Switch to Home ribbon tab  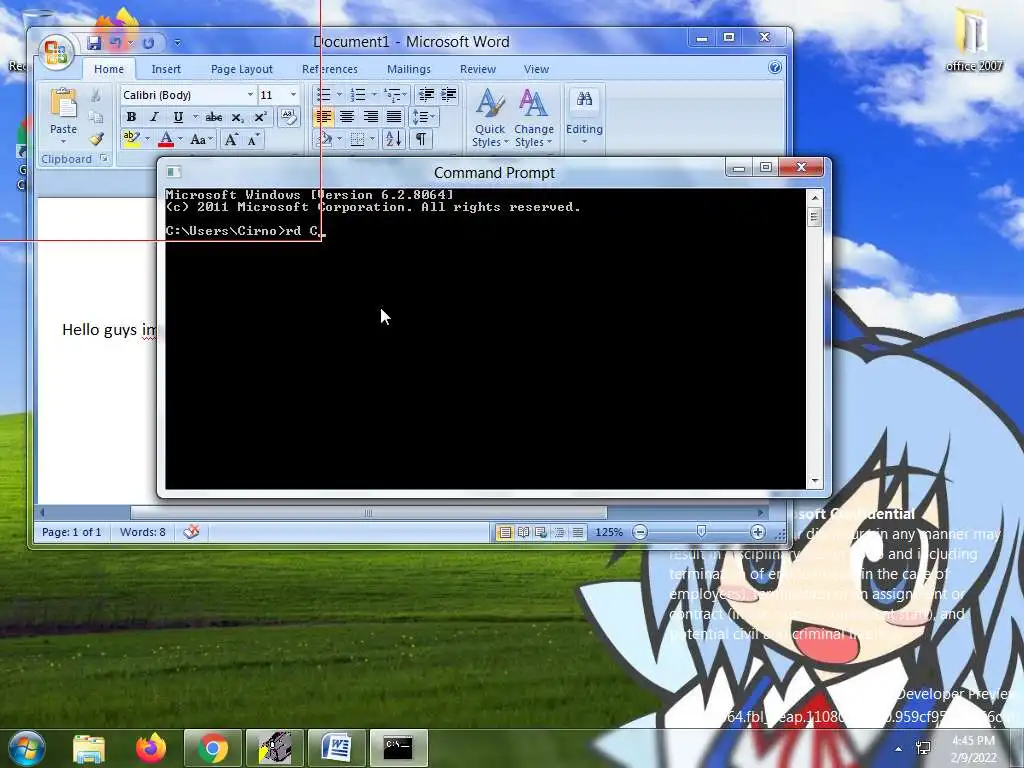[108, 69]
